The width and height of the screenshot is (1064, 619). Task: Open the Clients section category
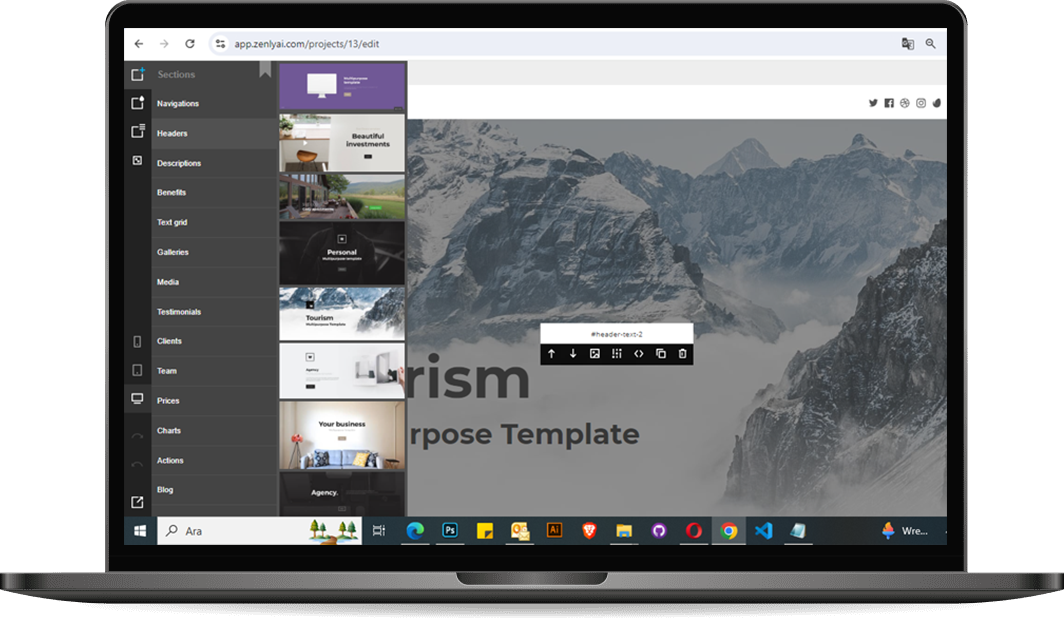[x=214, y=341]
